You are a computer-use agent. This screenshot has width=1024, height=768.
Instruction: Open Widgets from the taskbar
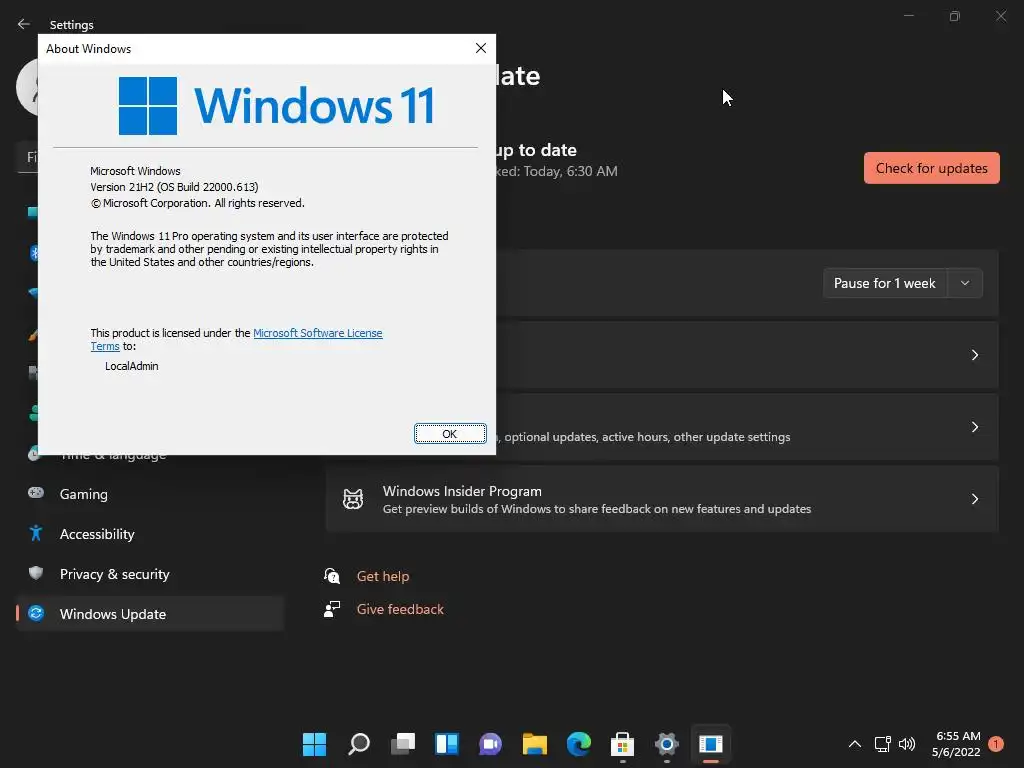tap(447, 744)
